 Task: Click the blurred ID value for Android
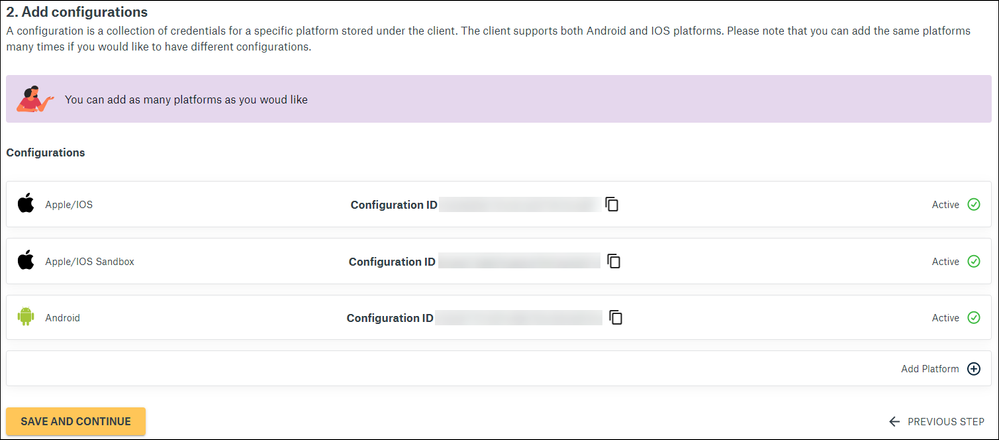[x=519, y=317]
